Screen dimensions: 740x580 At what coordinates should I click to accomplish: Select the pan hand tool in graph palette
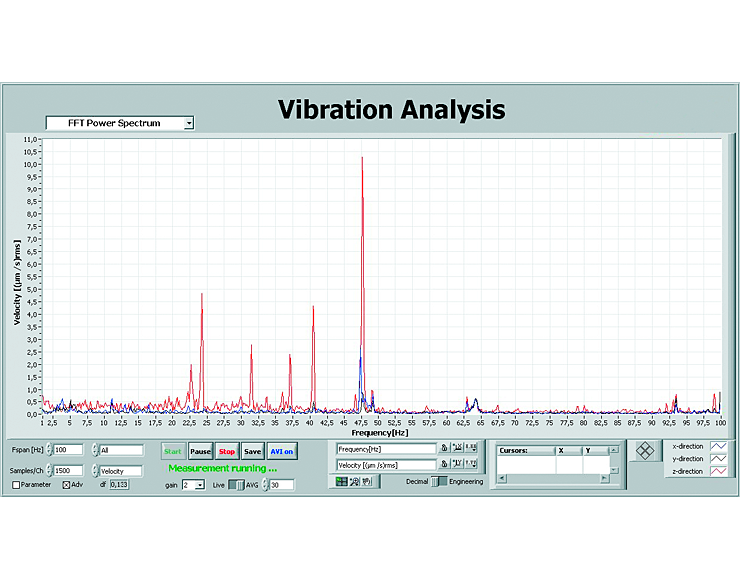(x=366, y=482)
